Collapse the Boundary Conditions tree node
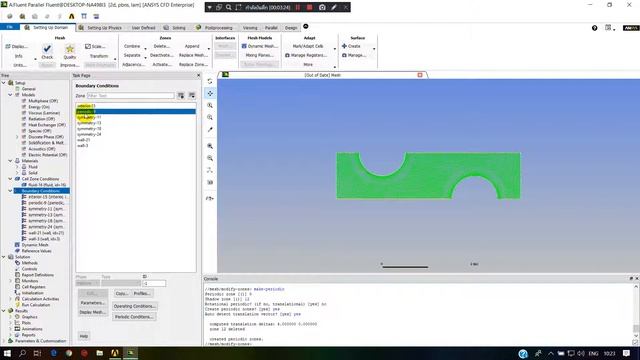This screenshot has width=640, height=360. pos(10,191)
